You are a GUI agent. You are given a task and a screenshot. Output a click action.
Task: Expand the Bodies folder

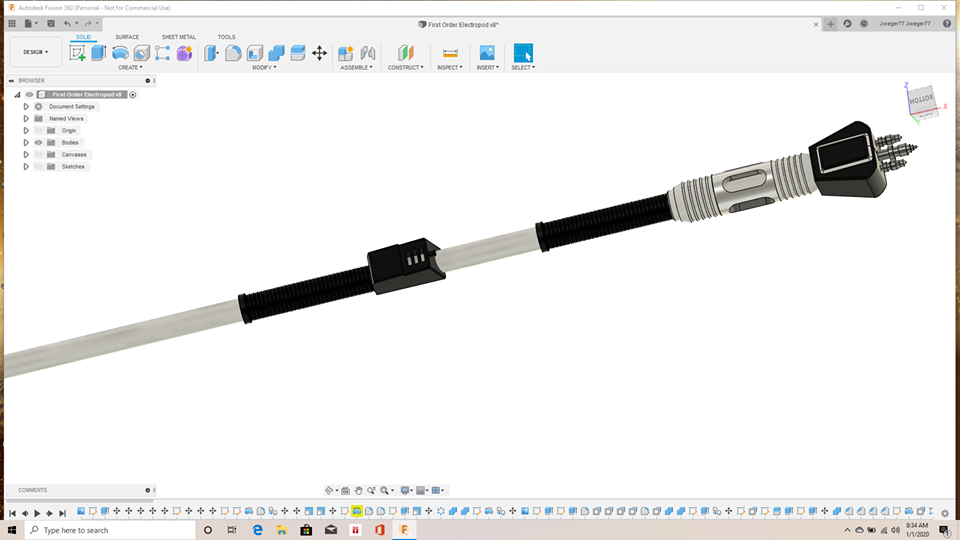click(26, 143)
